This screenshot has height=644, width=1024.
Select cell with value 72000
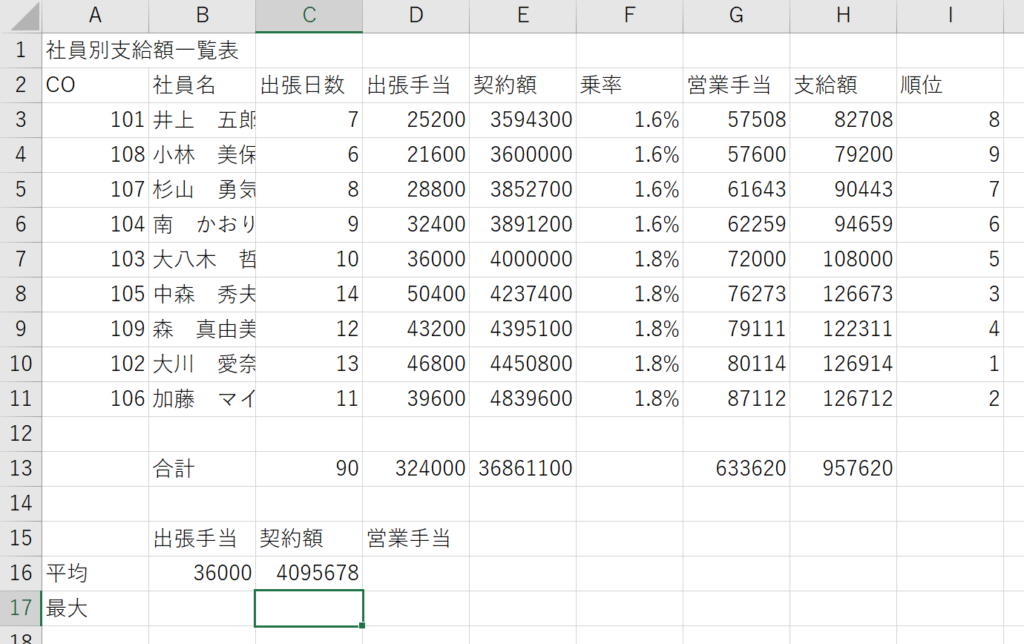tap(737, 259)
